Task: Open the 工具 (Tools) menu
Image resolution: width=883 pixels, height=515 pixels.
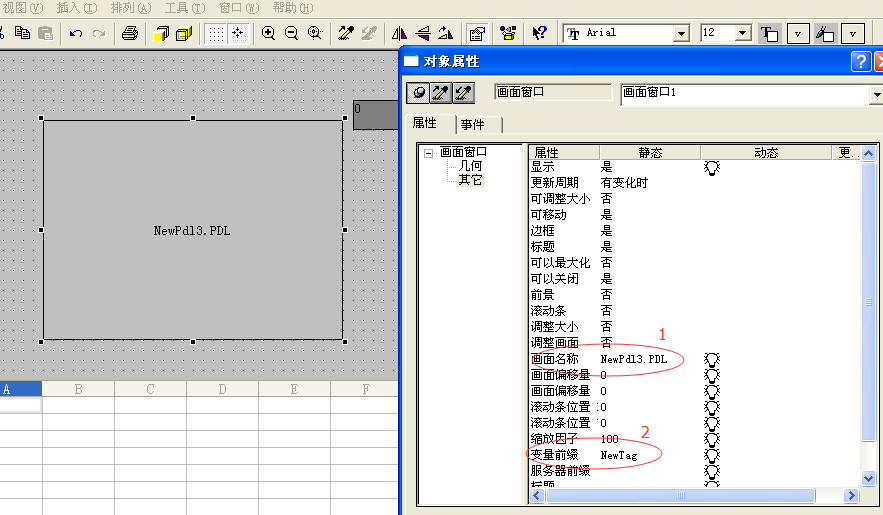Action: [x=185, y=8]
